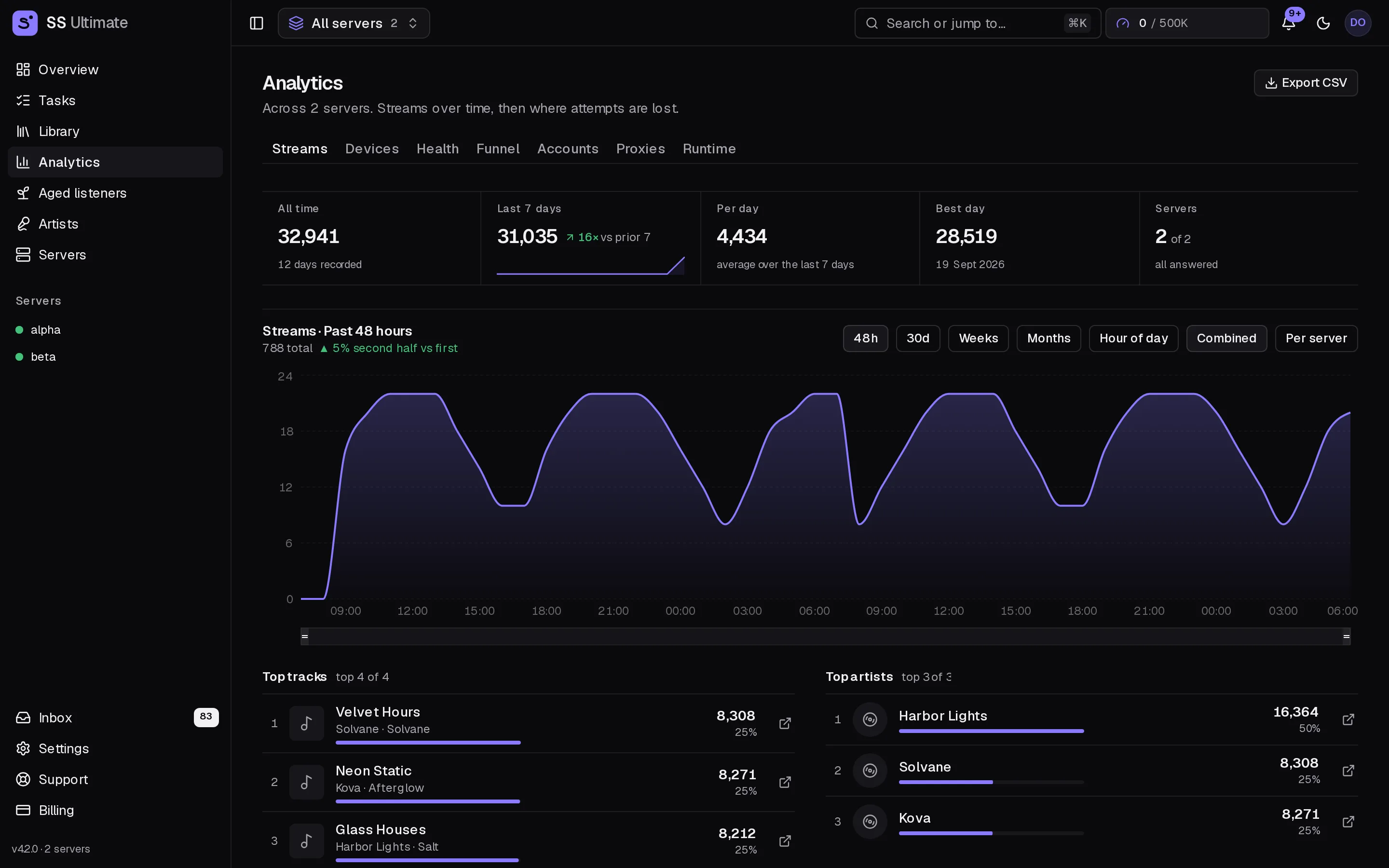Toggle the sidebar panel icon
Screen dimensions: 1389x868
click(257, 23)
